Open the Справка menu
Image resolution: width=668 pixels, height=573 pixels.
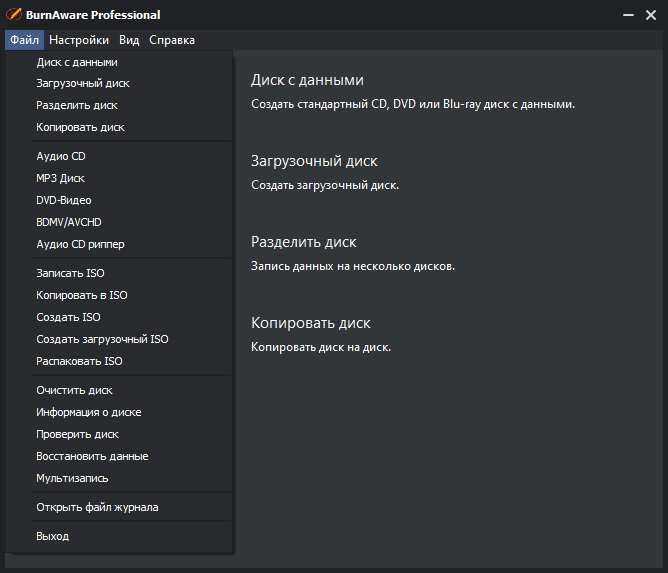click(x=172, y=40)
